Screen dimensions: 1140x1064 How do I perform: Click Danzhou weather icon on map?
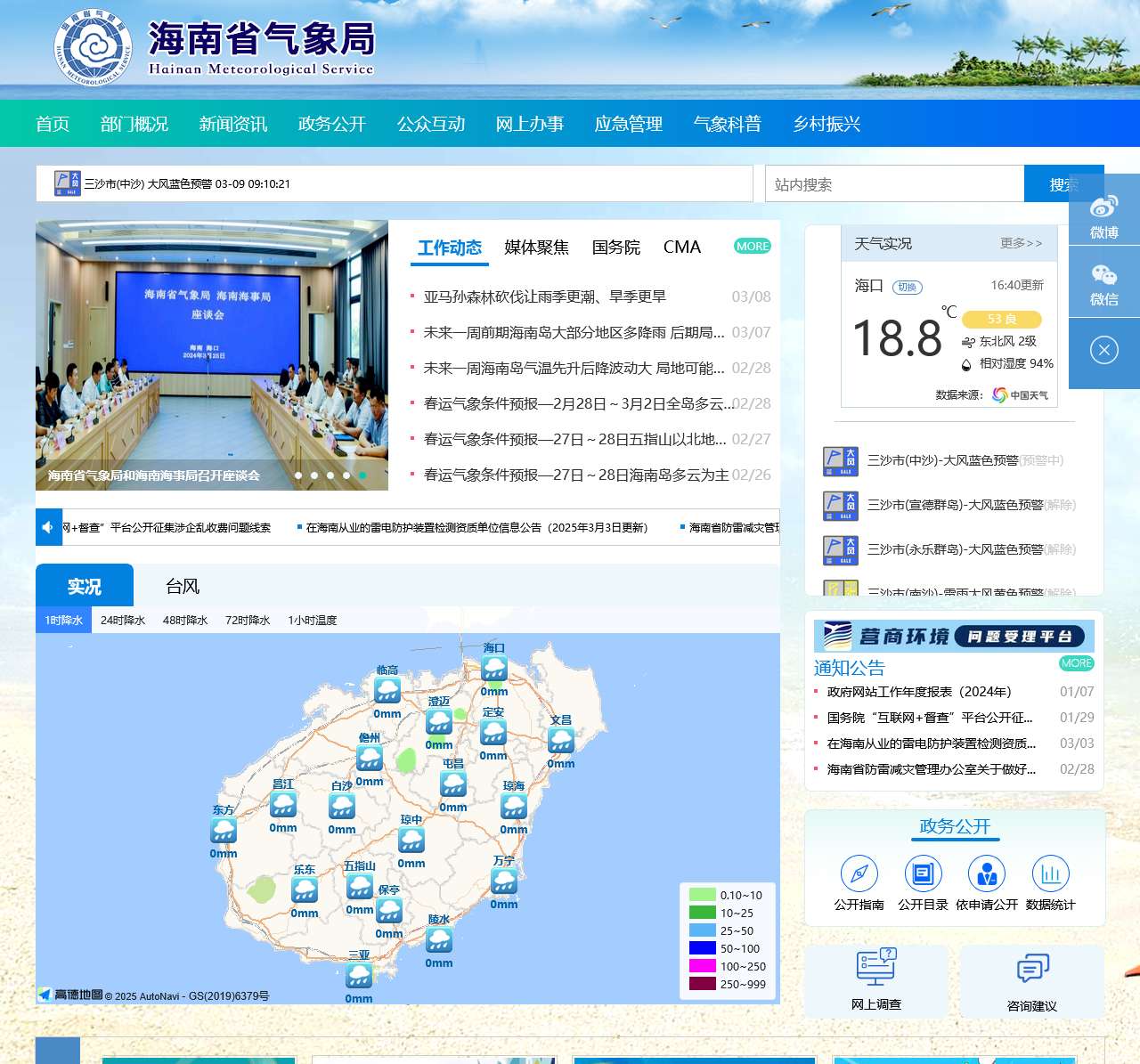coord(370,758)
